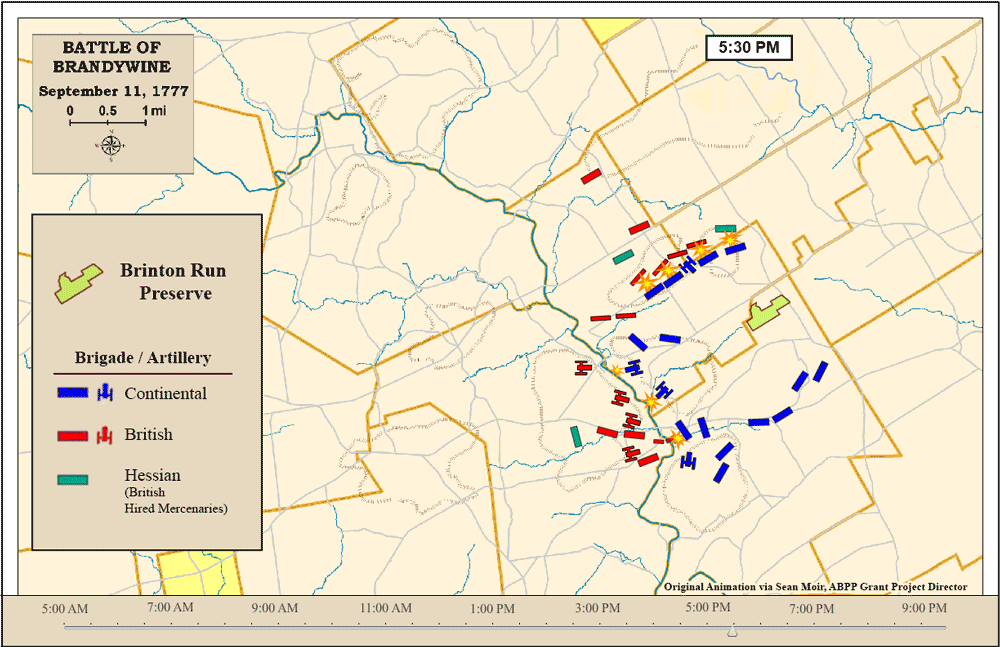Click the 5:00 PM timeline label
1000x647 pixels.
click(x=708, y=607)
